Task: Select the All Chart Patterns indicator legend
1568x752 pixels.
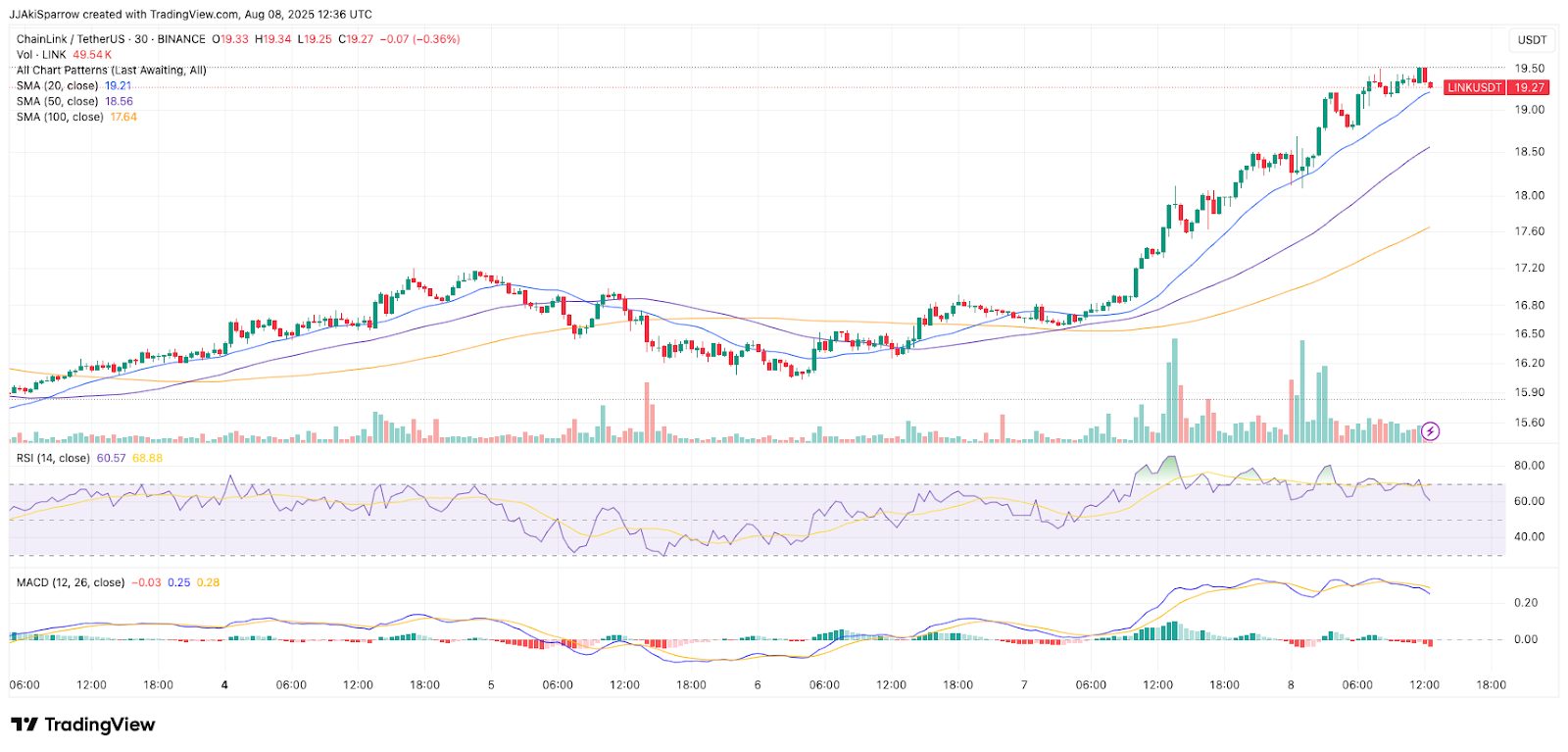Action: (111, 71)
